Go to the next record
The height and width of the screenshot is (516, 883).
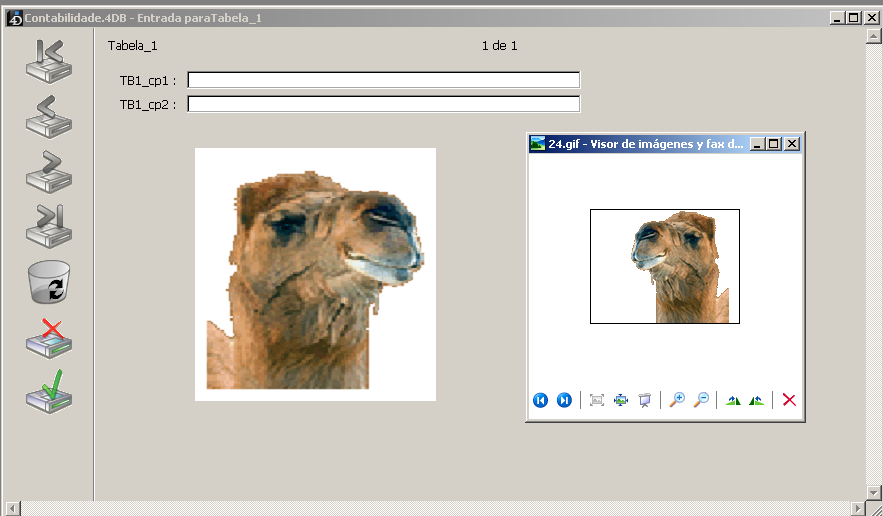(48, 171)
